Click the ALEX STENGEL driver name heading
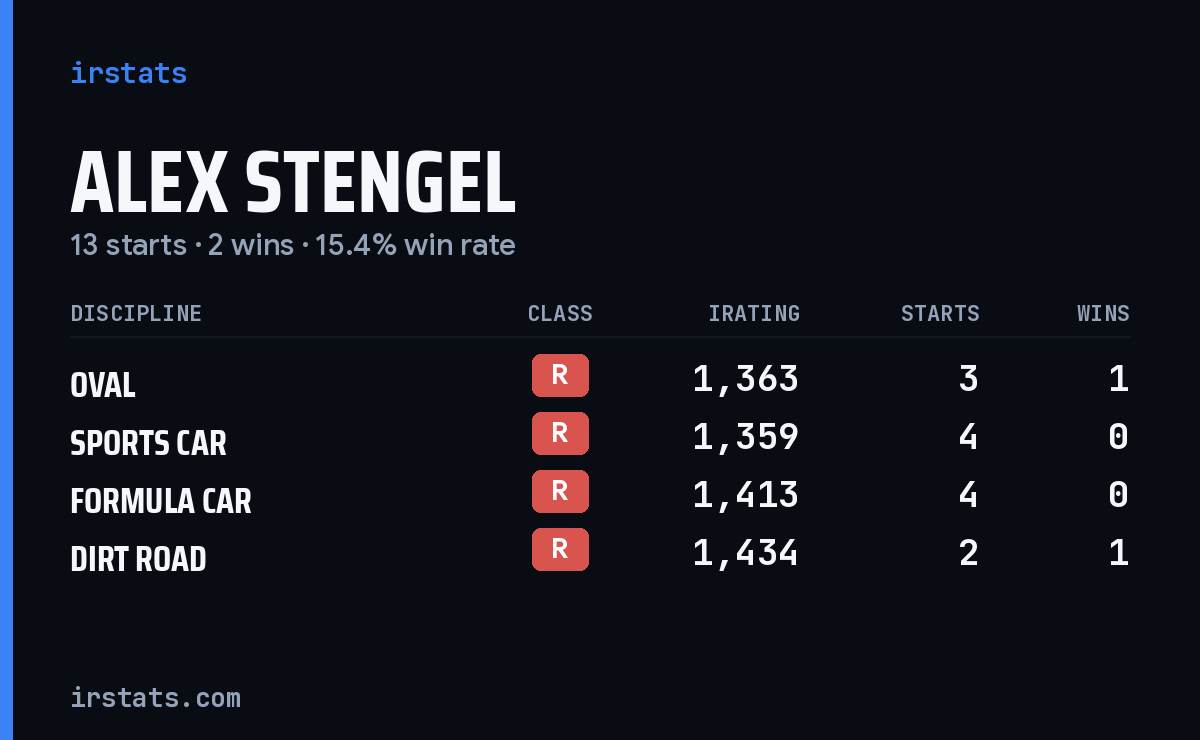 [x=293, y=183]
